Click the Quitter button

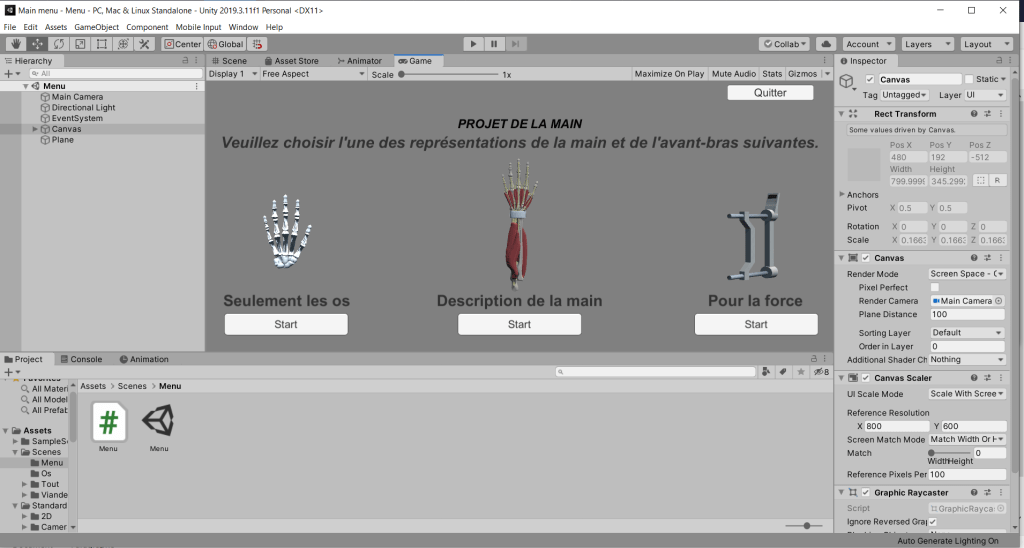[x=770, y=93]
